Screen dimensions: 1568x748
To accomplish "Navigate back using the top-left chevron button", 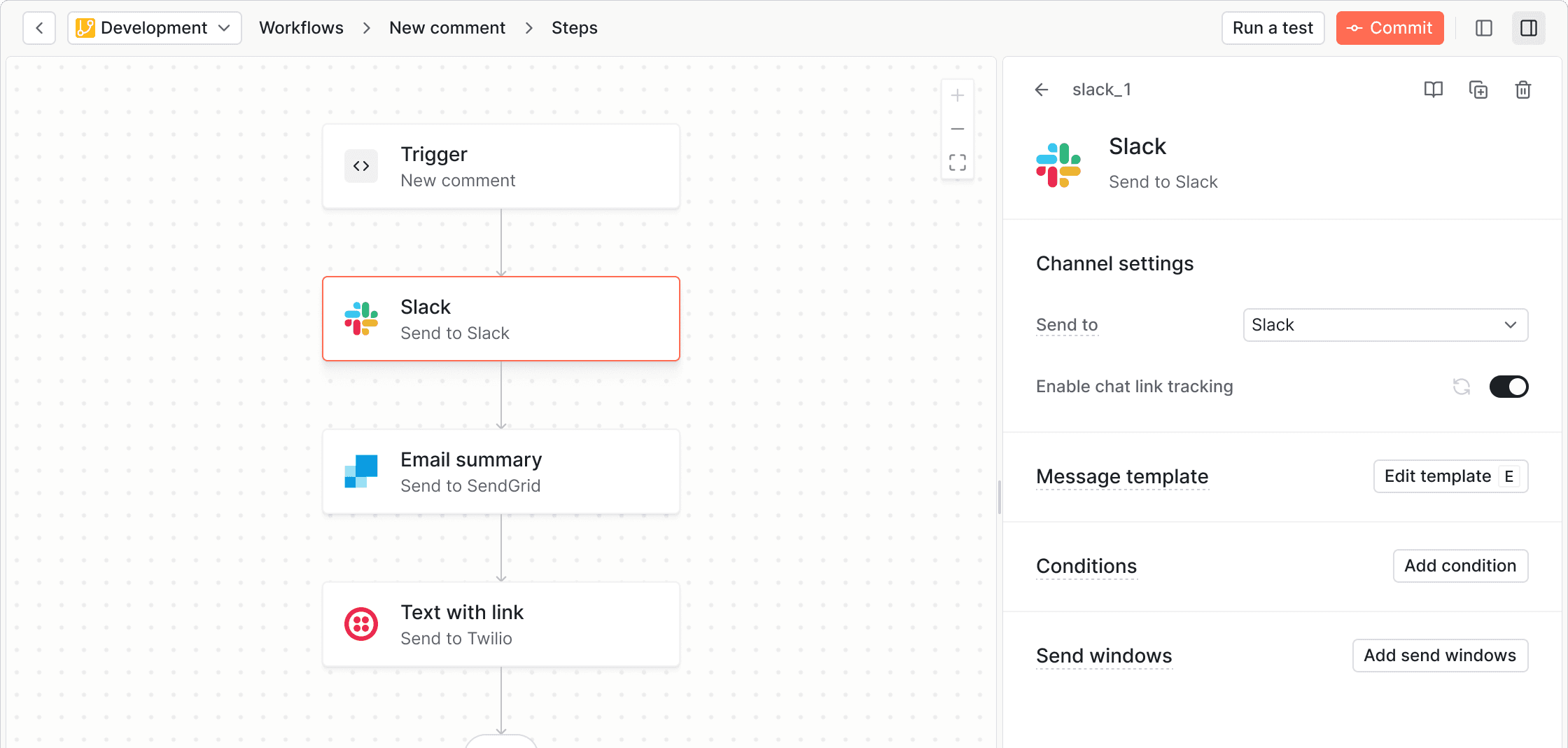I will pos(39,27).
